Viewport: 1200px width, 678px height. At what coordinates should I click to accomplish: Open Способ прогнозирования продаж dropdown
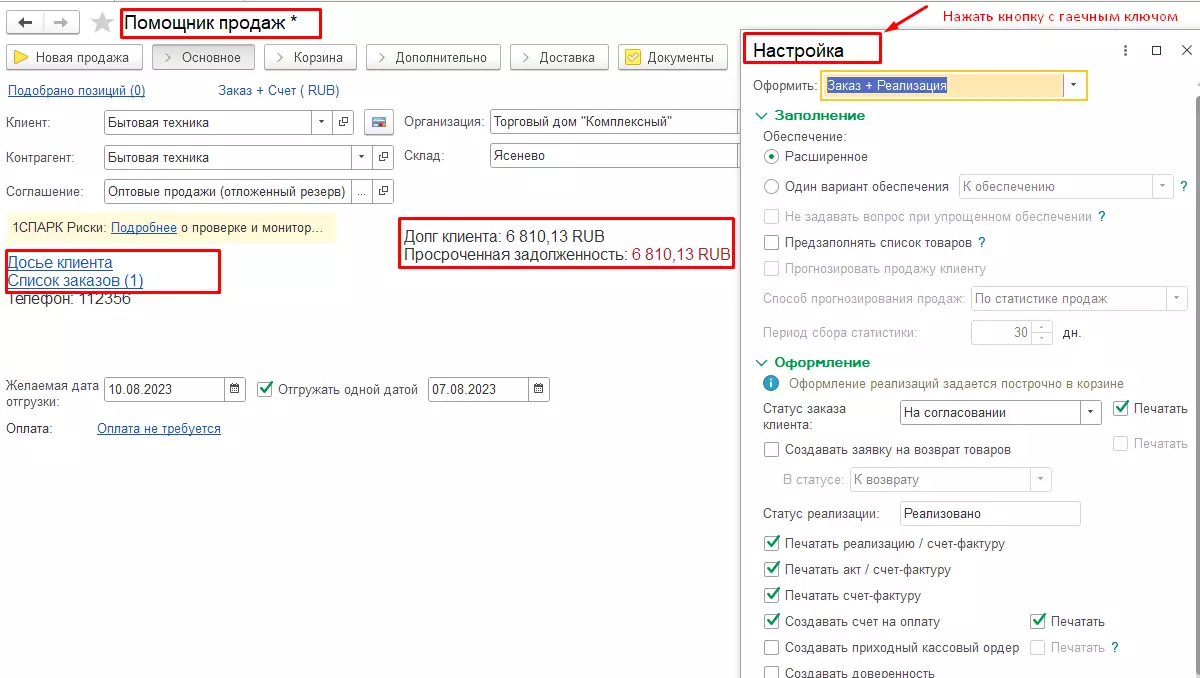pos(1175,298)
